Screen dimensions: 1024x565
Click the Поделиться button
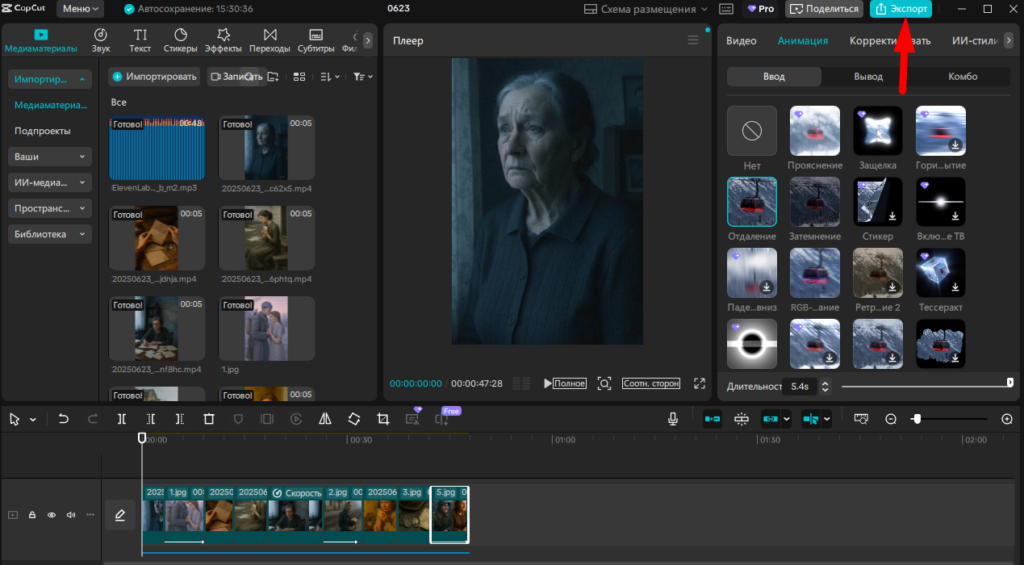point(824,9)
